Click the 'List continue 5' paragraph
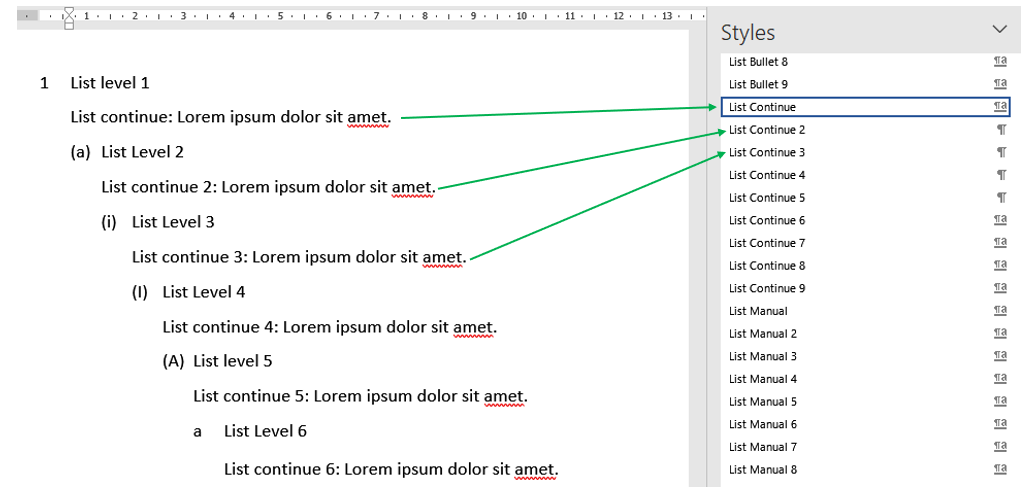 (361, 397)
